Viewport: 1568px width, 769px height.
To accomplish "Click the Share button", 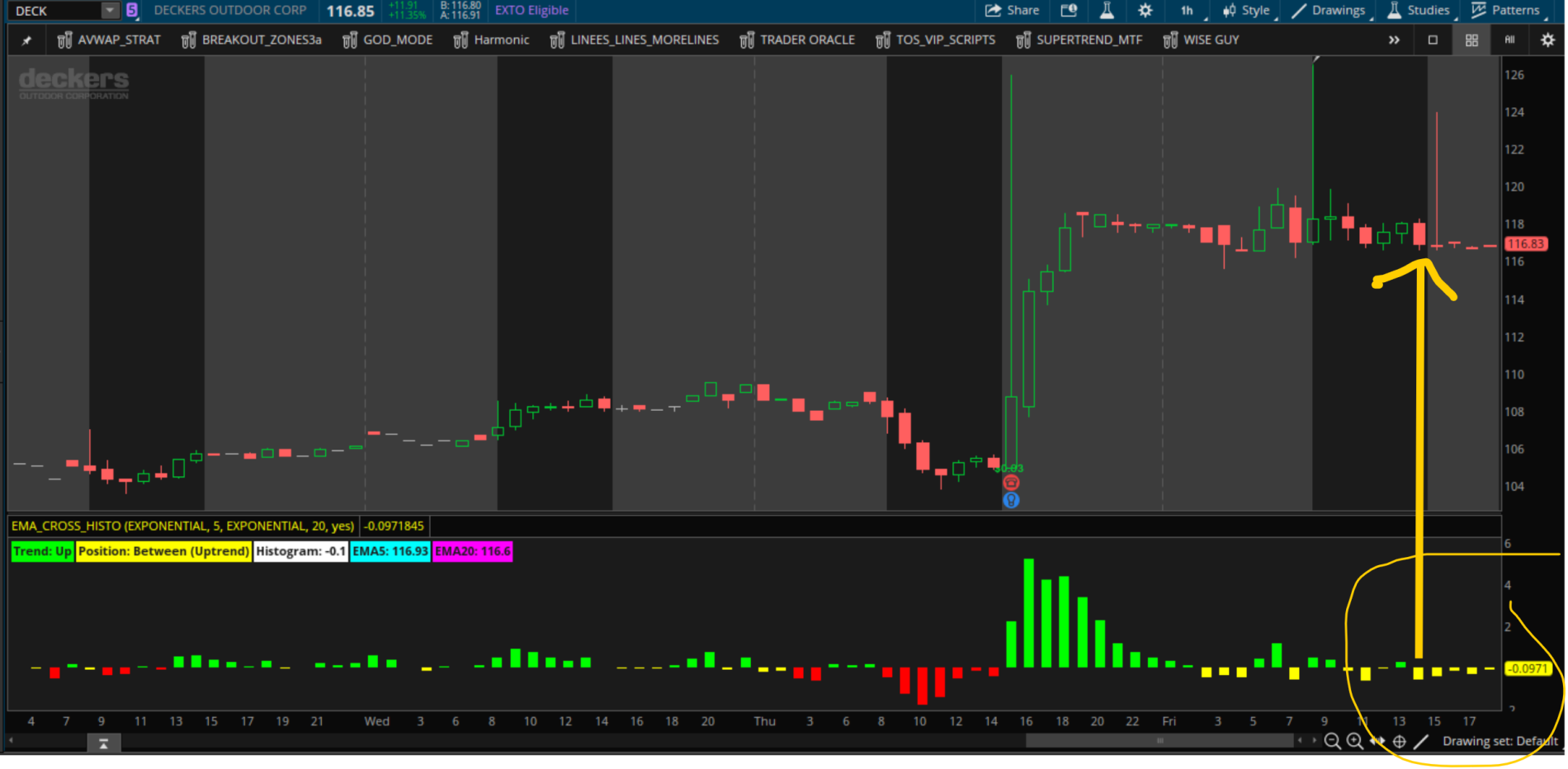I will [1013, 11].
